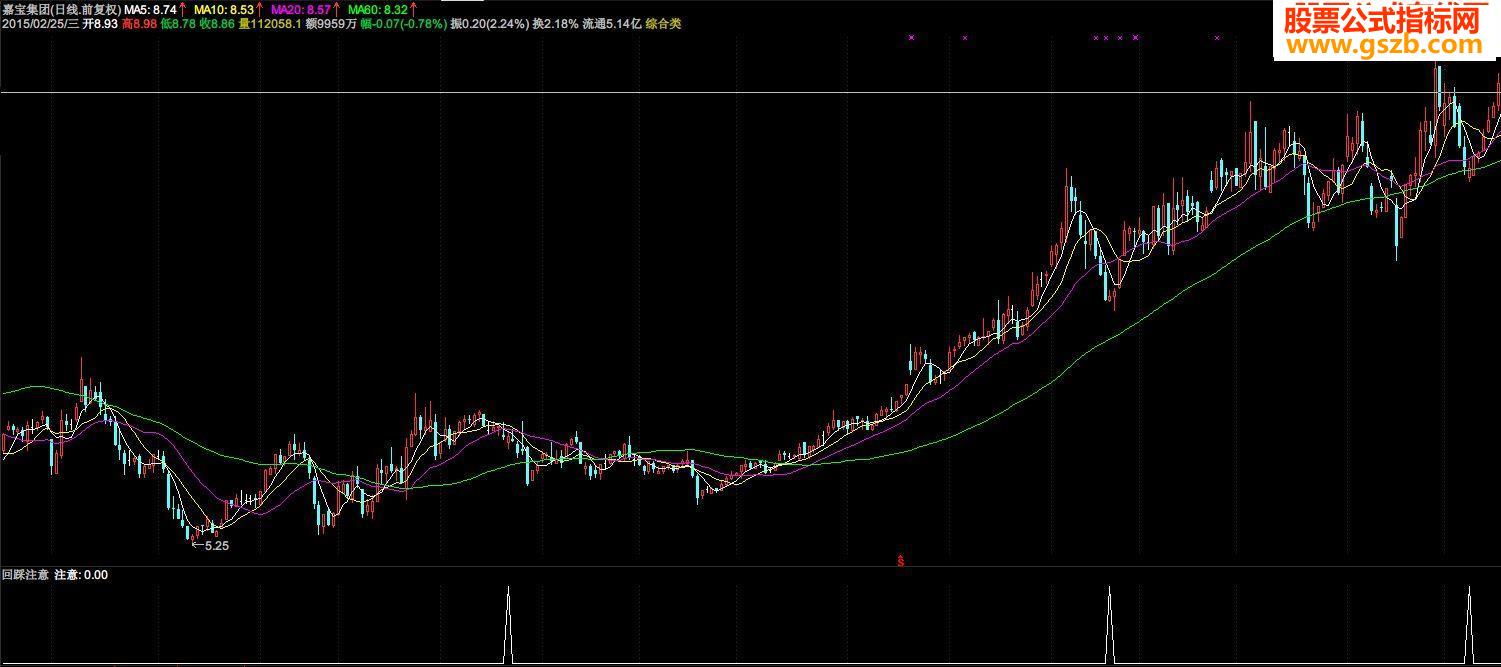Click the red arrow after MA5 value
1501x667 pixels.
click(x=184, y=8)
